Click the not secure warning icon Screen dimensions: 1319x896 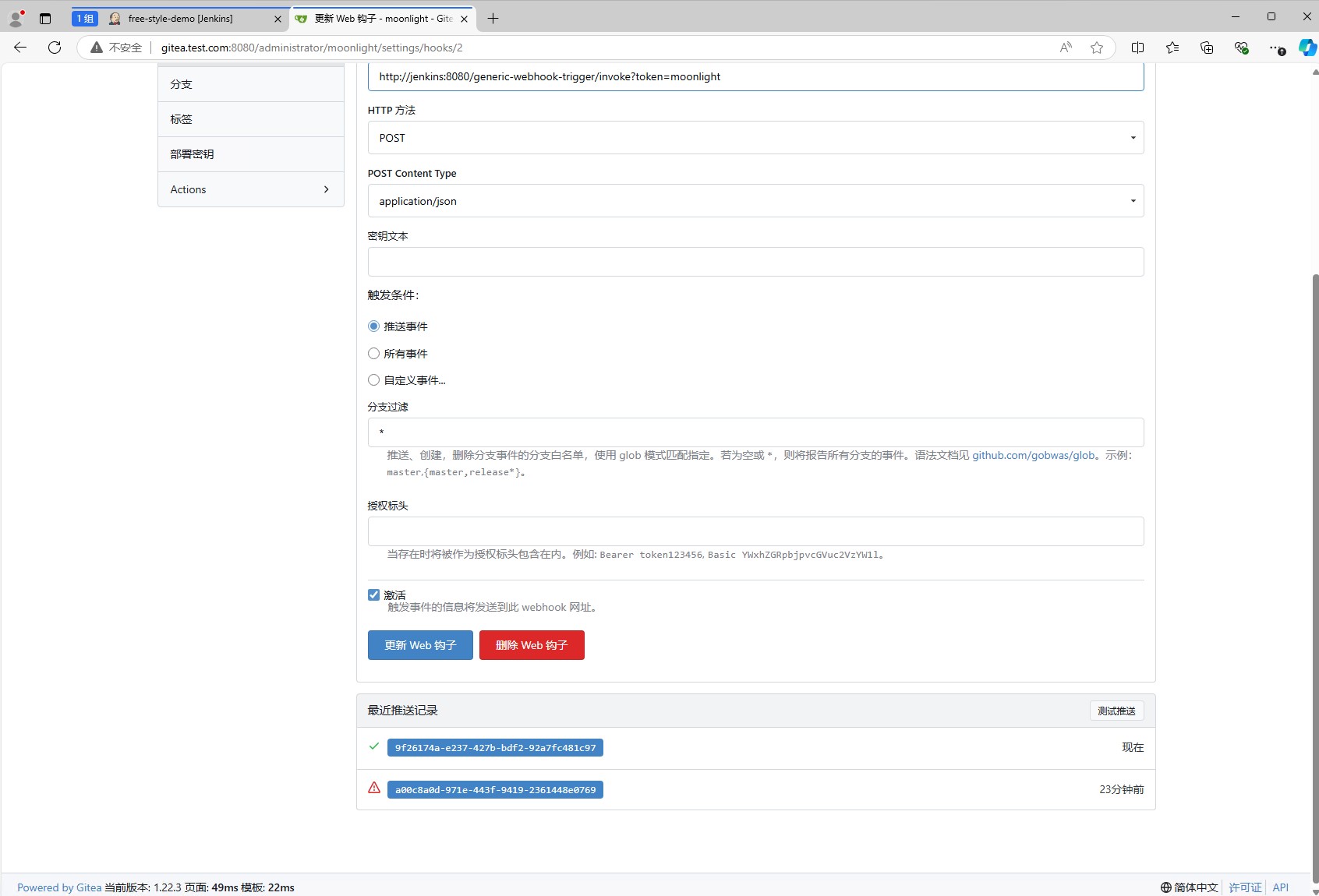[x=97, y=48]
